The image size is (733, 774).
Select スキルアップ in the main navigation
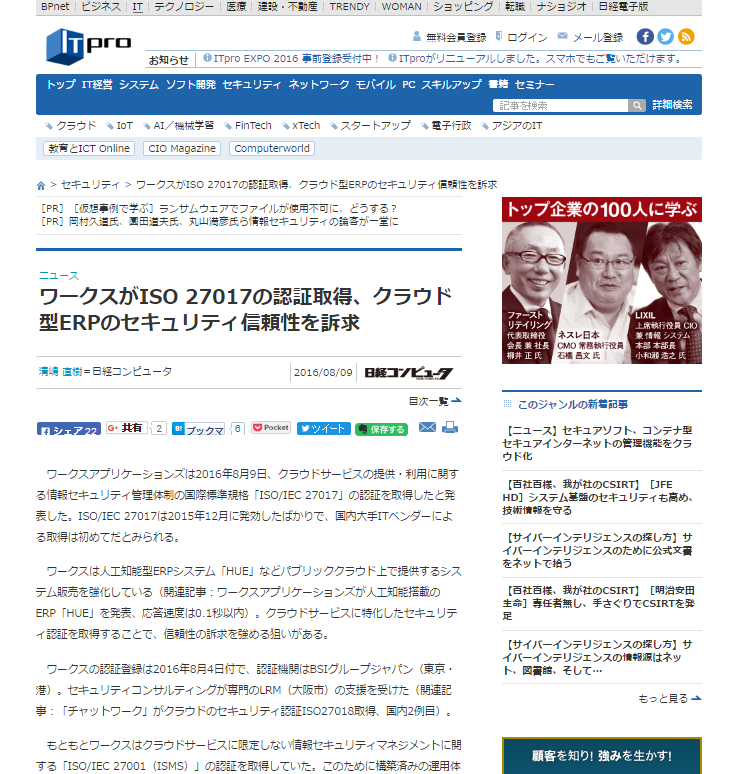(451, 84)
